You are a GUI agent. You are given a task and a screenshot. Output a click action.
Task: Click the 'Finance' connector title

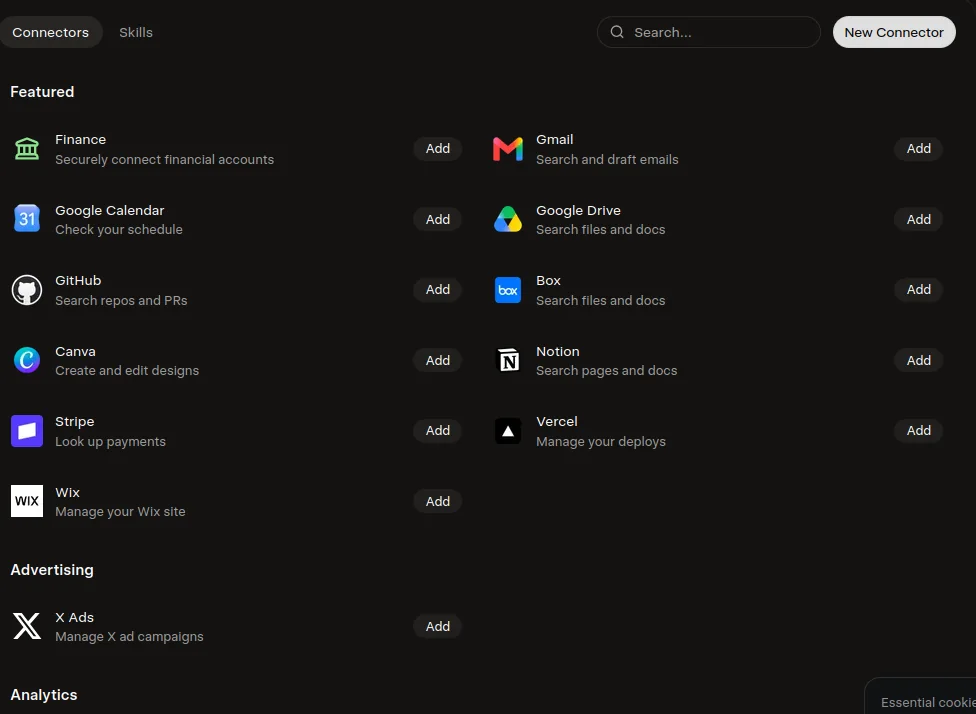pos(80,139)
